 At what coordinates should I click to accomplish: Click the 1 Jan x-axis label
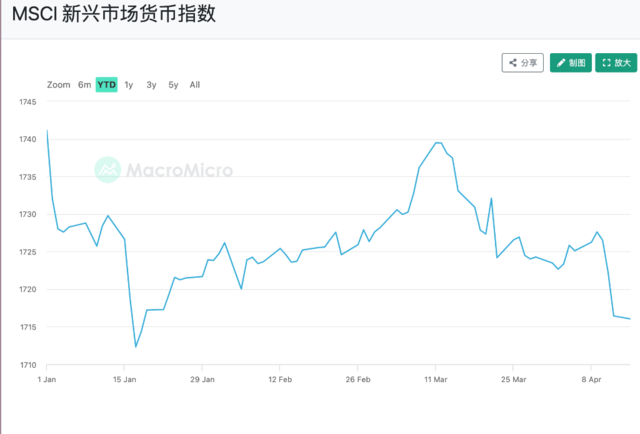pos(46,381)
